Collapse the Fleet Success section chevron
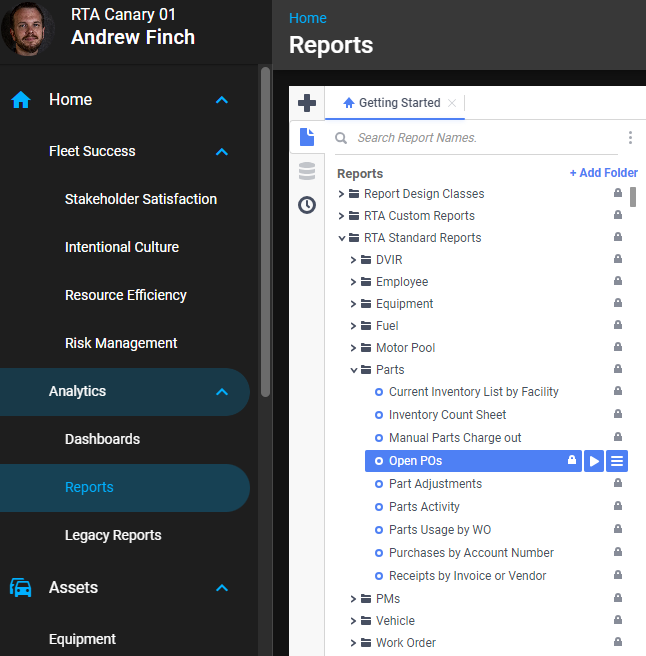The width and height of the screenshot is (646, 656). [x=222, y=152]
